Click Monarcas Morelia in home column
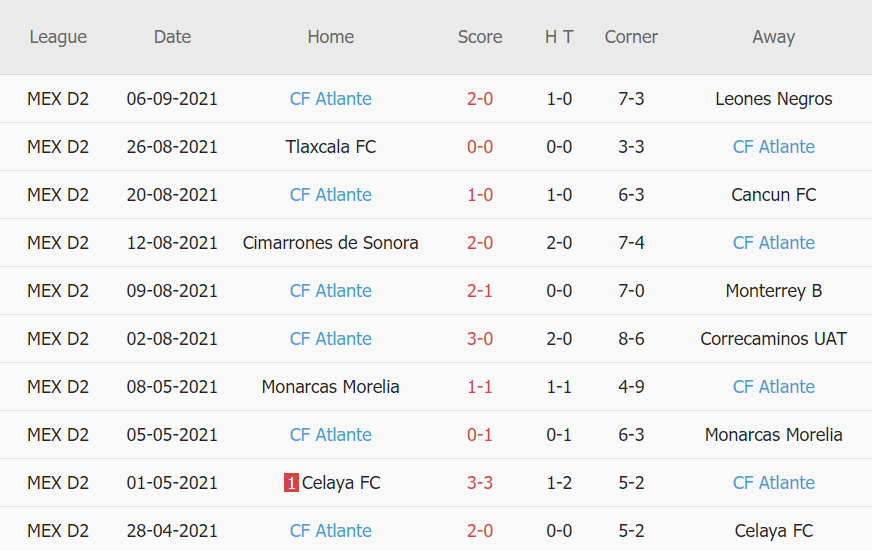This screenshot has height=551, width=872. [x=330, y=387]
